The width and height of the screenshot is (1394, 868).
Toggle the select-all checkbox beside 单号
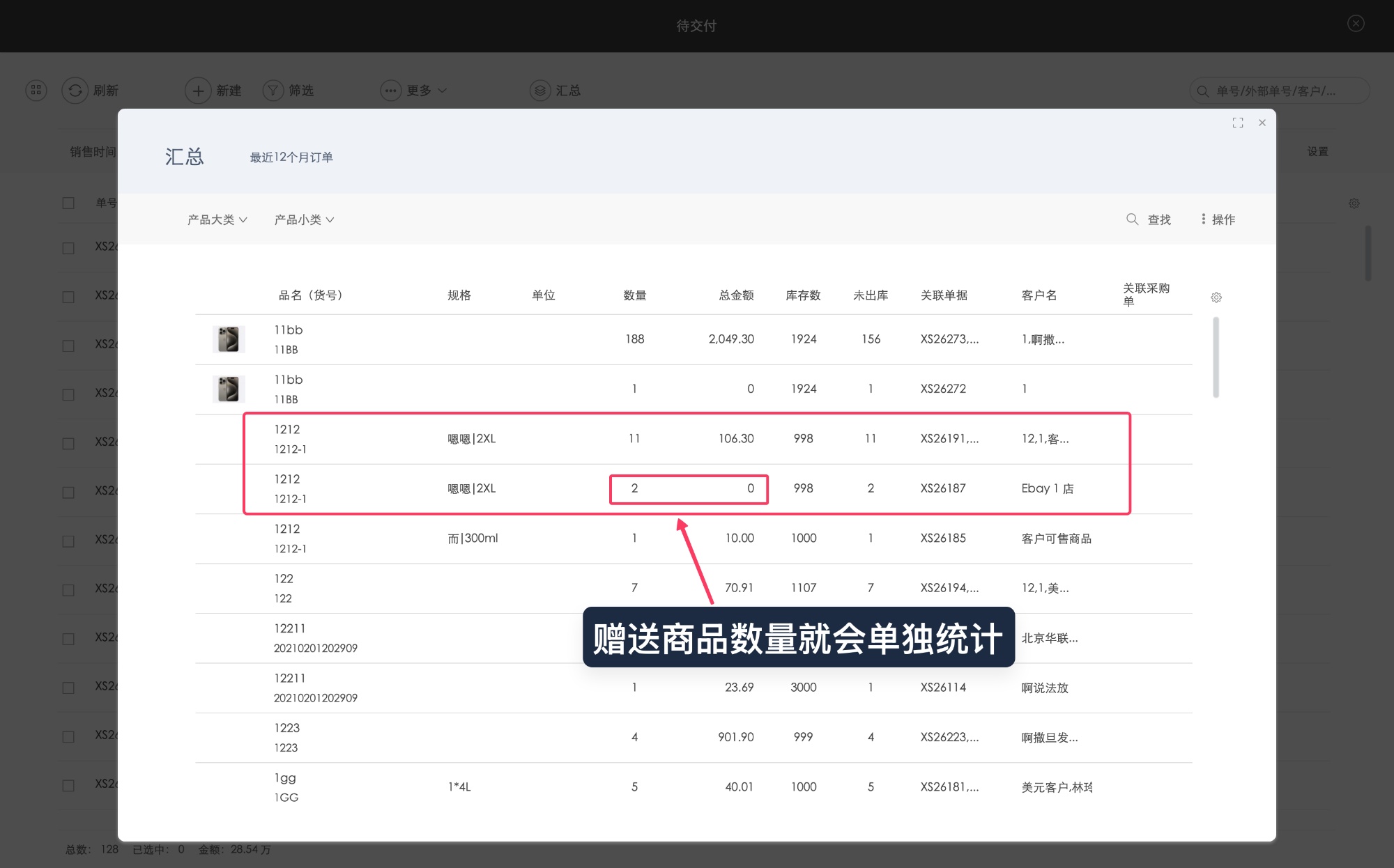68,203
